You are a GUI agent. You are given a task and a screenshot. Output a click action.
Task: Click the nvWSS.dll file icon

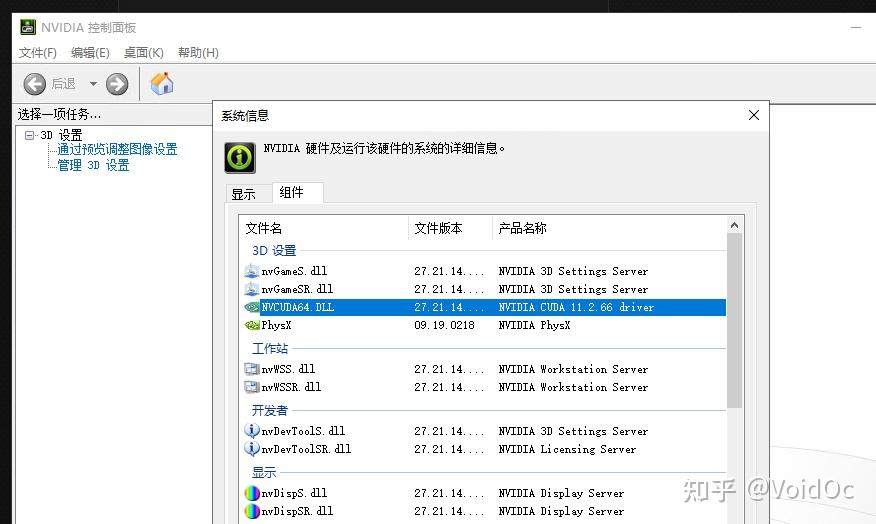point(252,369)
